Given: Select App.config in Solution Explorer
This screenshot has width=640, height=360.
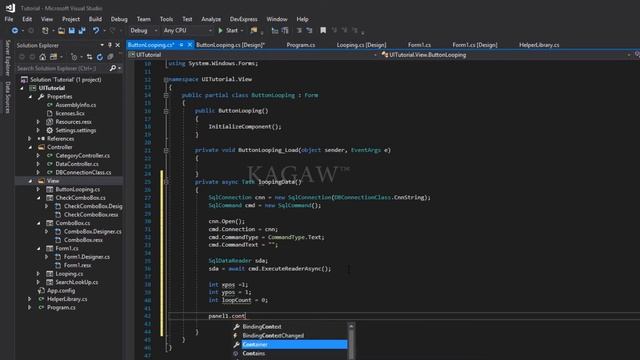Looking at the screenshot, I should coord(61,291).
